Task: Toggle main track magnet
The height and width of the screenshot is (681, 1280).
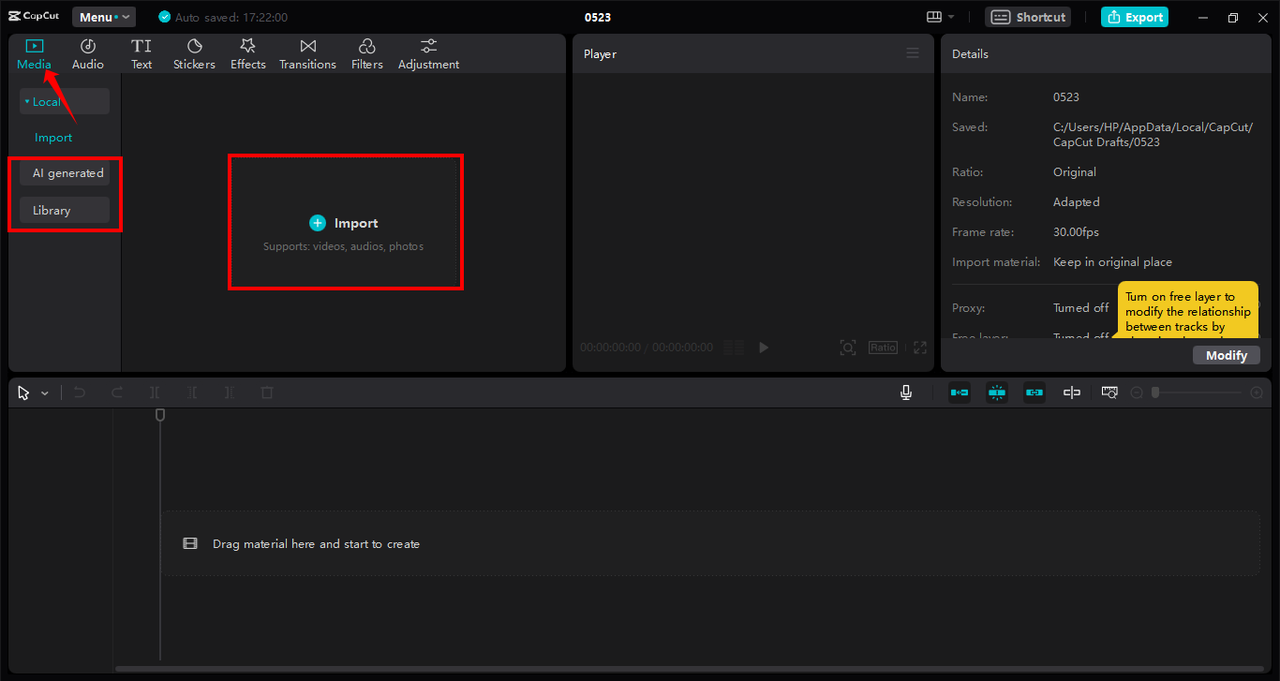Action: (959, 393)
